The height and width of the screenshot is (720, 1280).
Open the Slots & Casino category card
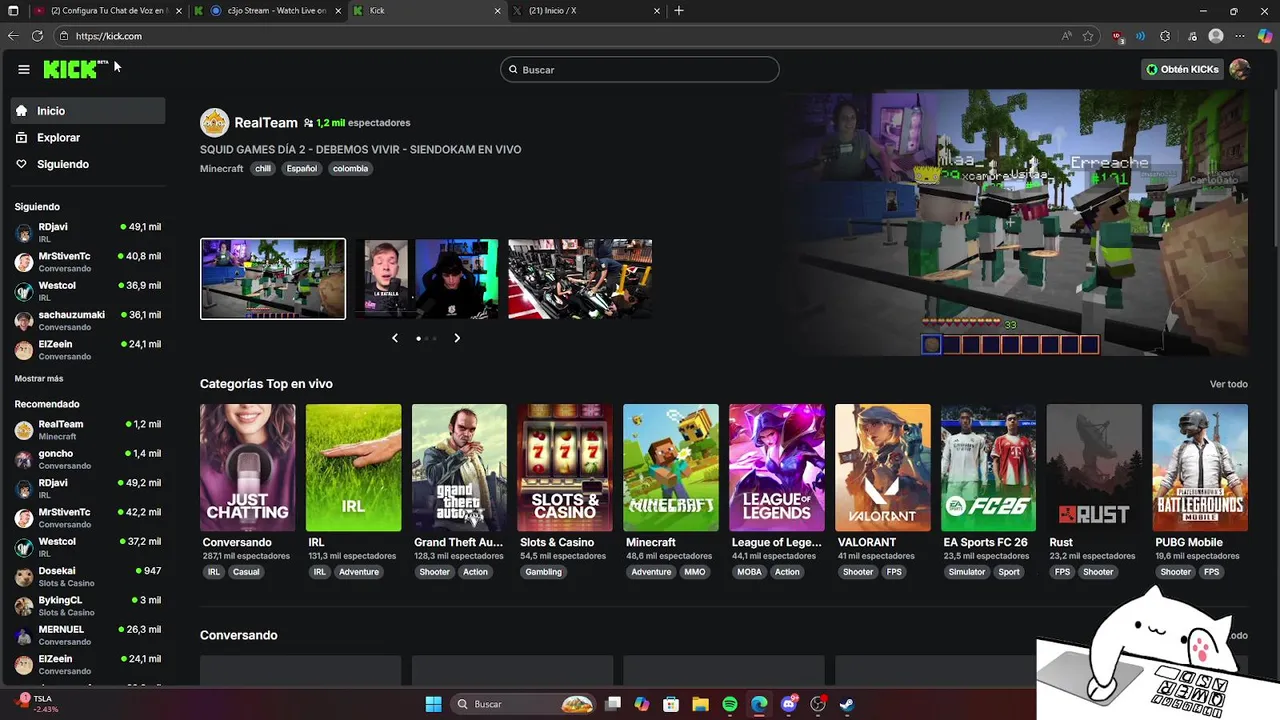click(x=565, y=467)
